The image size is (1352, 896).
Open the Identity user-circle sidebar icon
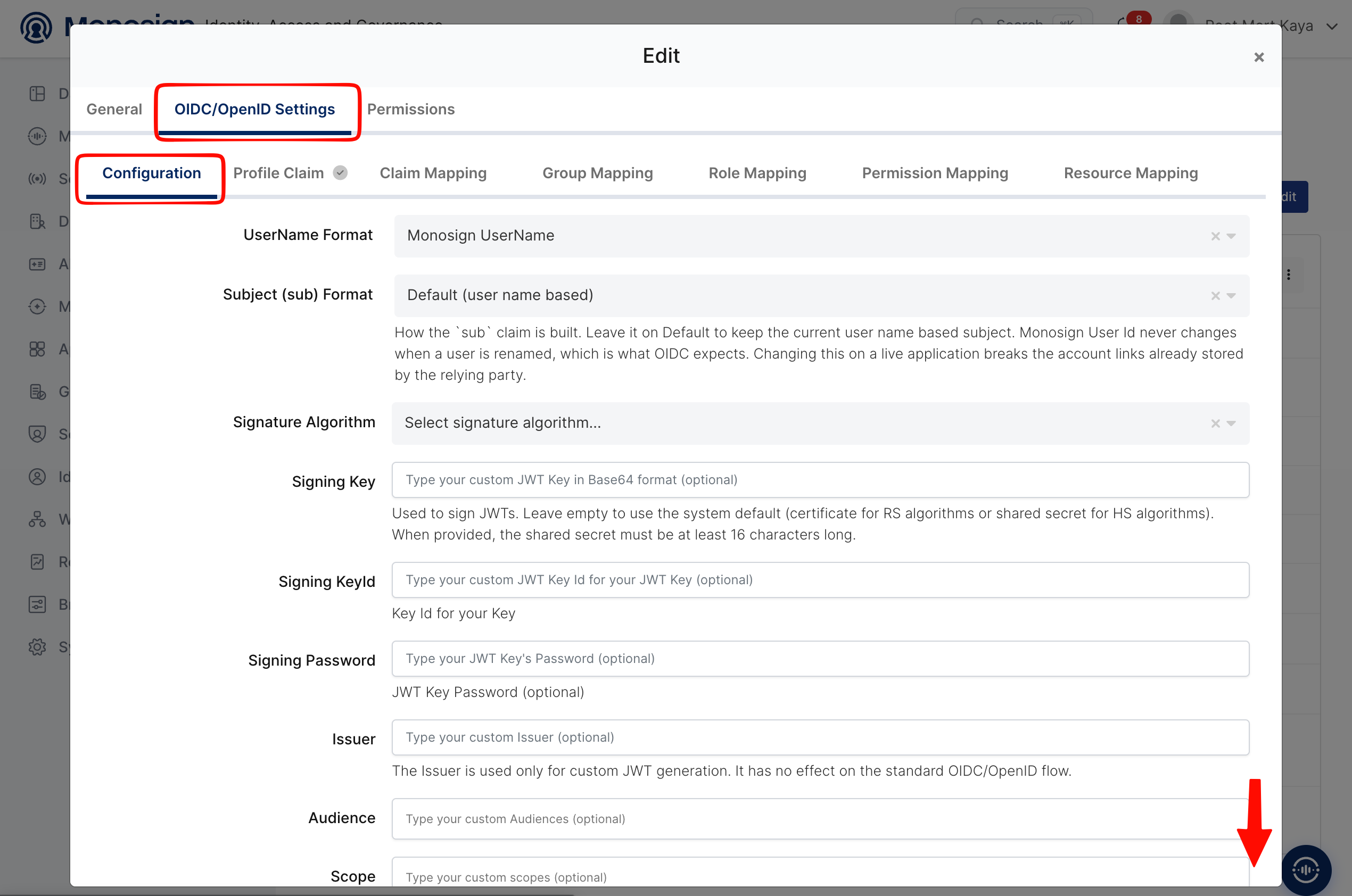click(37, 477)
